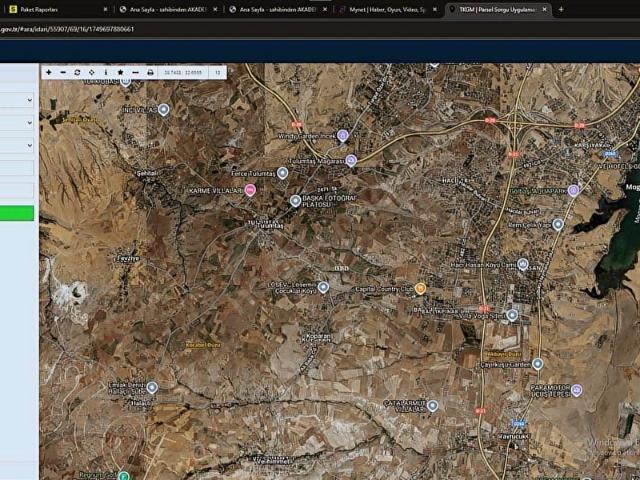
Task: Click the info tool icon
Action: (106, 72)
